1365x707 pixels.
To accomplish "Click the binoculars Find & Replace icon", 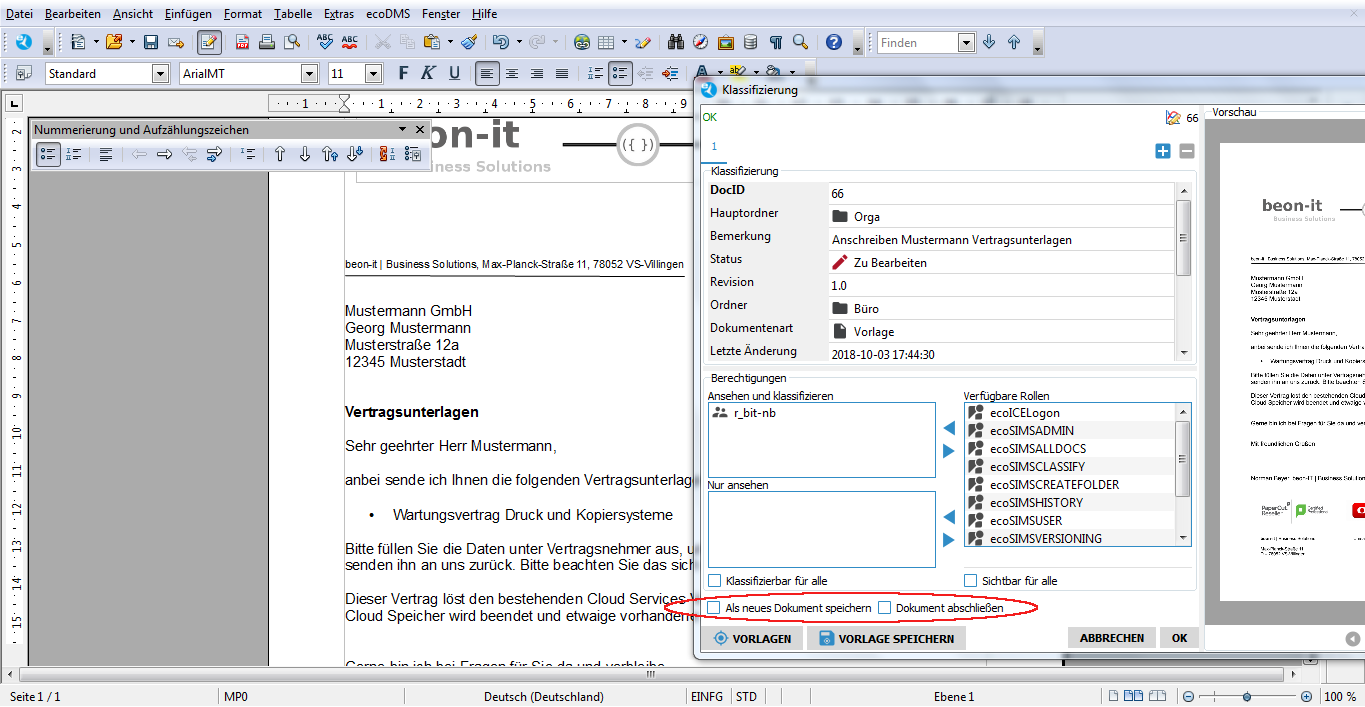I will click(675, 42).
